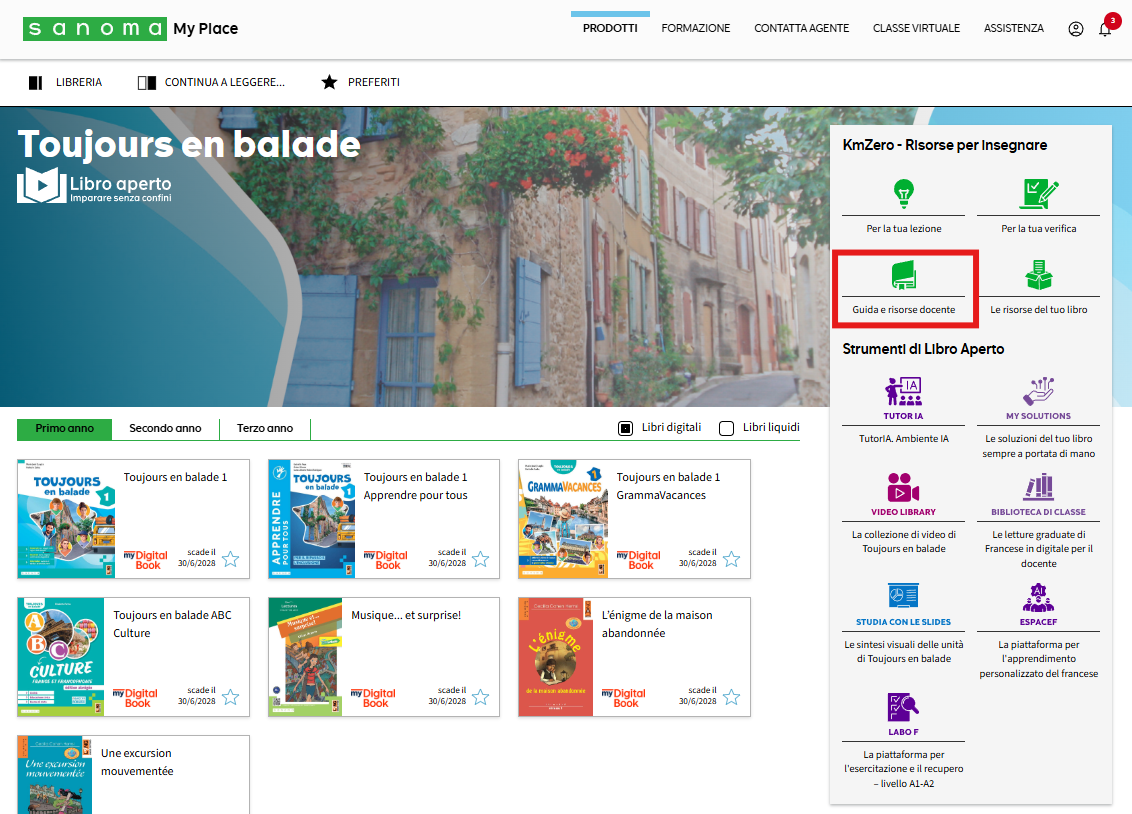
Task: Open Studia con le slides icon
Action: [903, 597]
